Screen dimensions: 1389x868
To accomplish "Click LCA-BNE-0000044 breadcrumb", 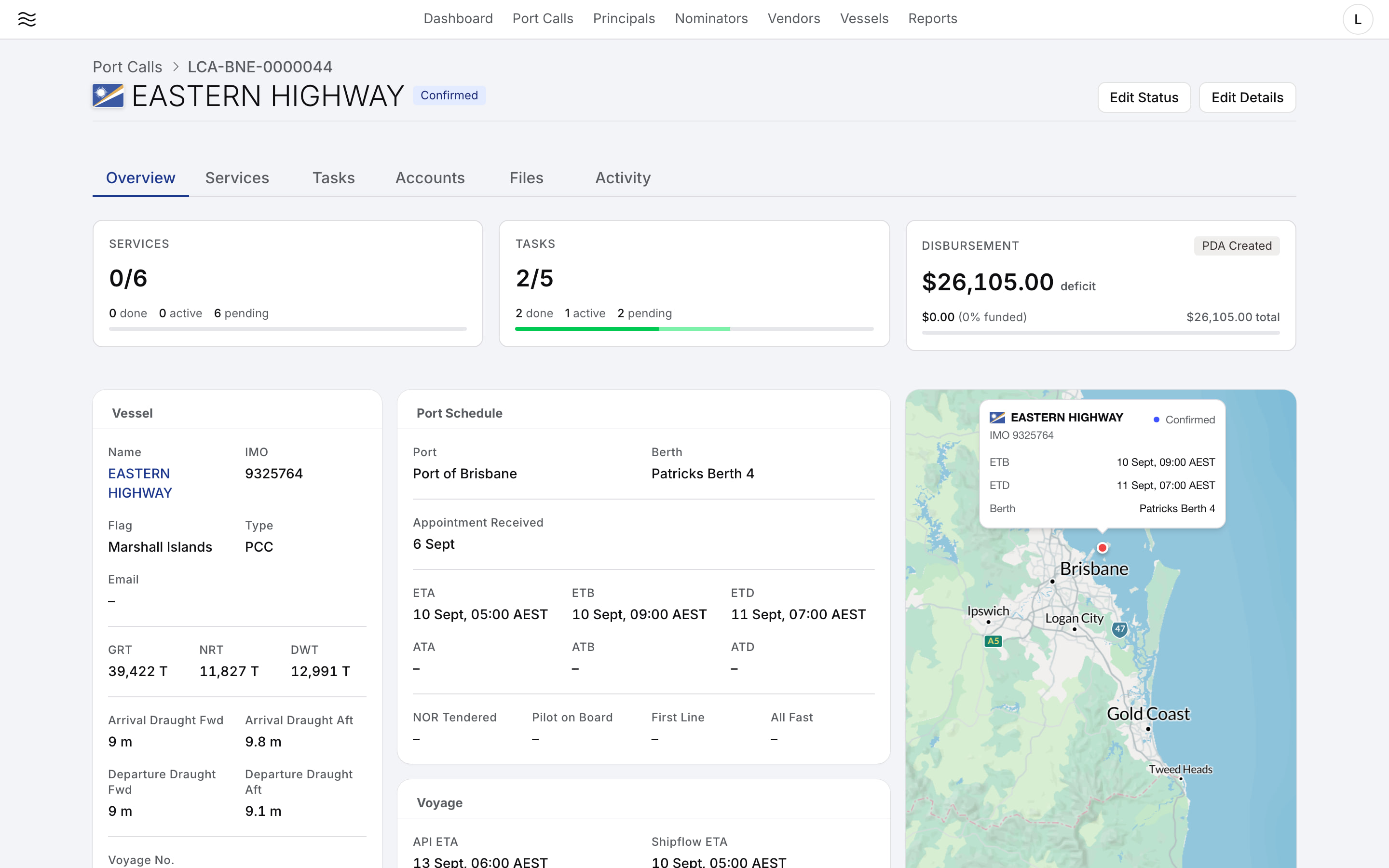I will (x=260, y=67).
